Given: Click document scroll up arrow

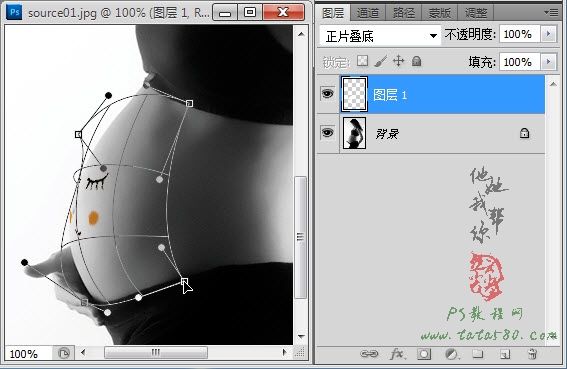Looking at the screenshot, I should 301,34.
